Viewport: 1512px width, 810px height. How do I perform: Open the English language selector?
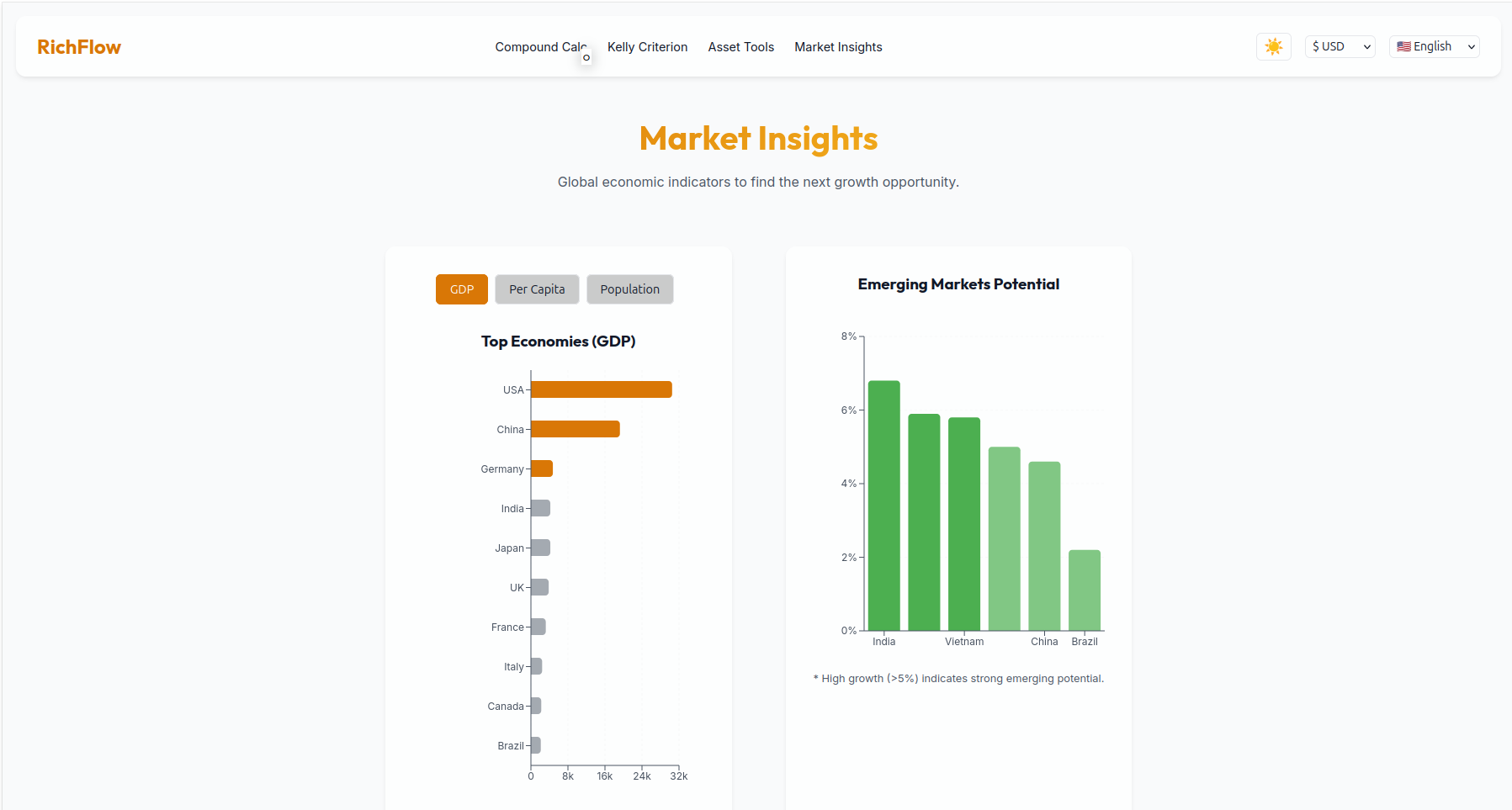click(x=1433, y=46)
